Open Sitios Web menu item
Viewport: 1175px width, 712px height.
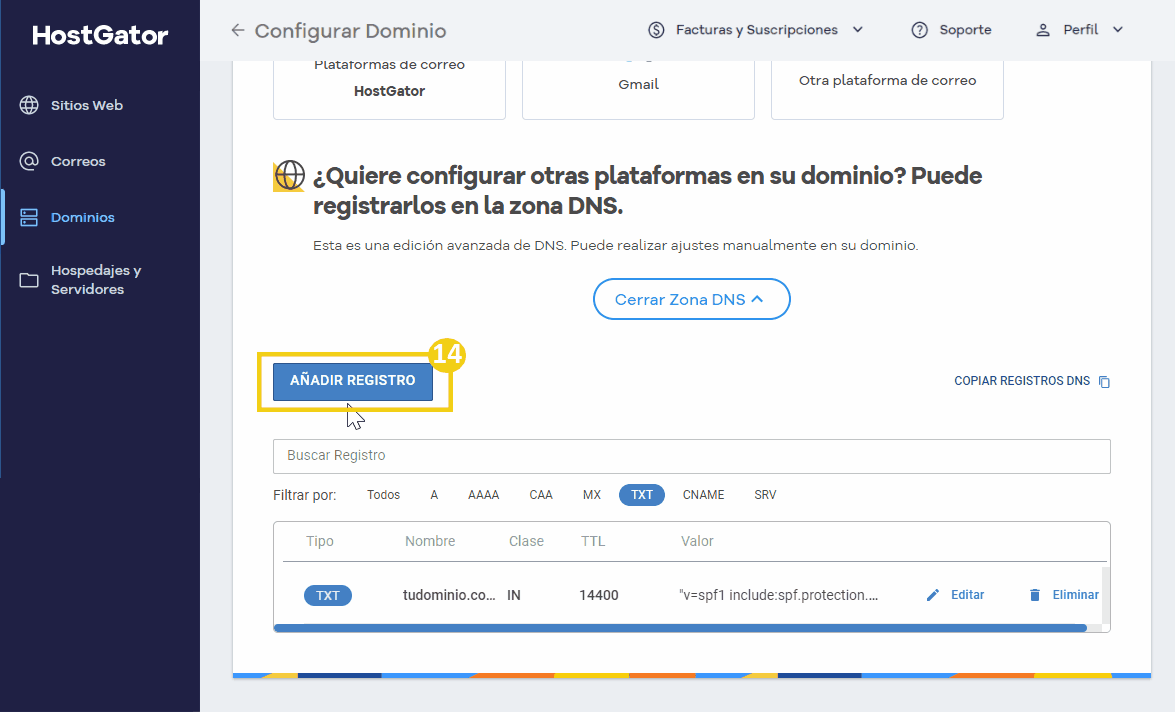pos(87,105)
